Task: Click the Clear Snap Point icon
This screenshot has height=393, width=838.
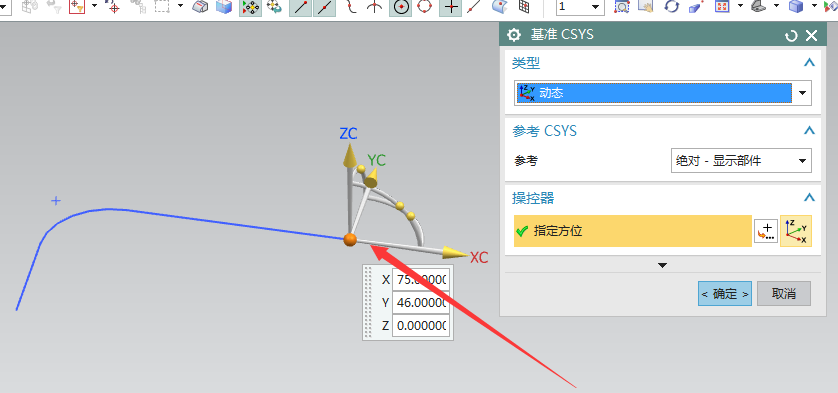Action: click(x=274, y=7)
